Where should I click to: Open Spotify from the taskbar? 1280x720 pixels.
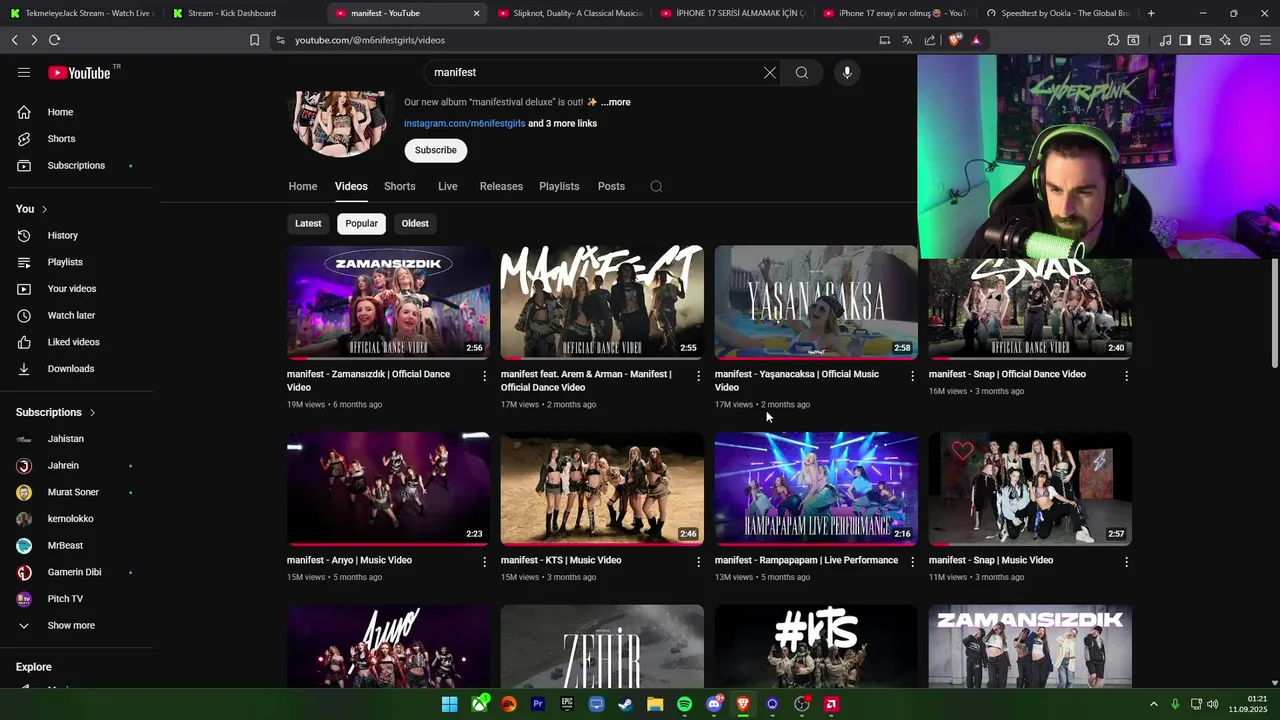(684, 704)
